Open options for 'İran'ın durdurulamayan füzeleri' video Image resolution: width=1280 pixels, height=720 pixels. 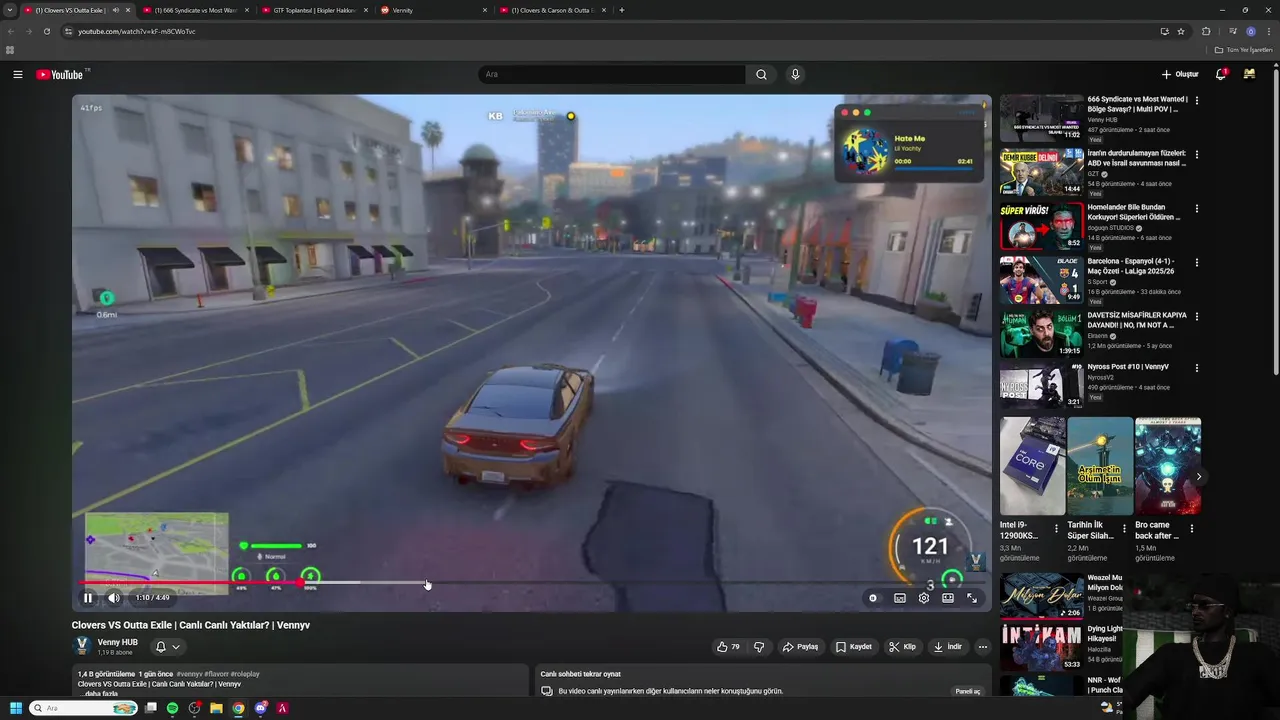pos(1196,155)
